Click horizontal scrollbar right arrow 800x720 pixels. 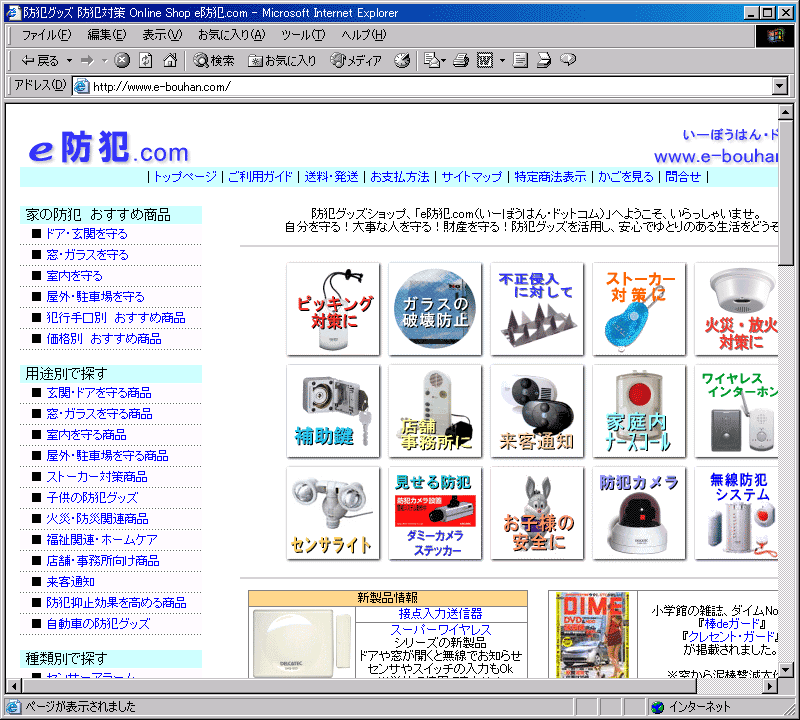(x=770, y=686)
